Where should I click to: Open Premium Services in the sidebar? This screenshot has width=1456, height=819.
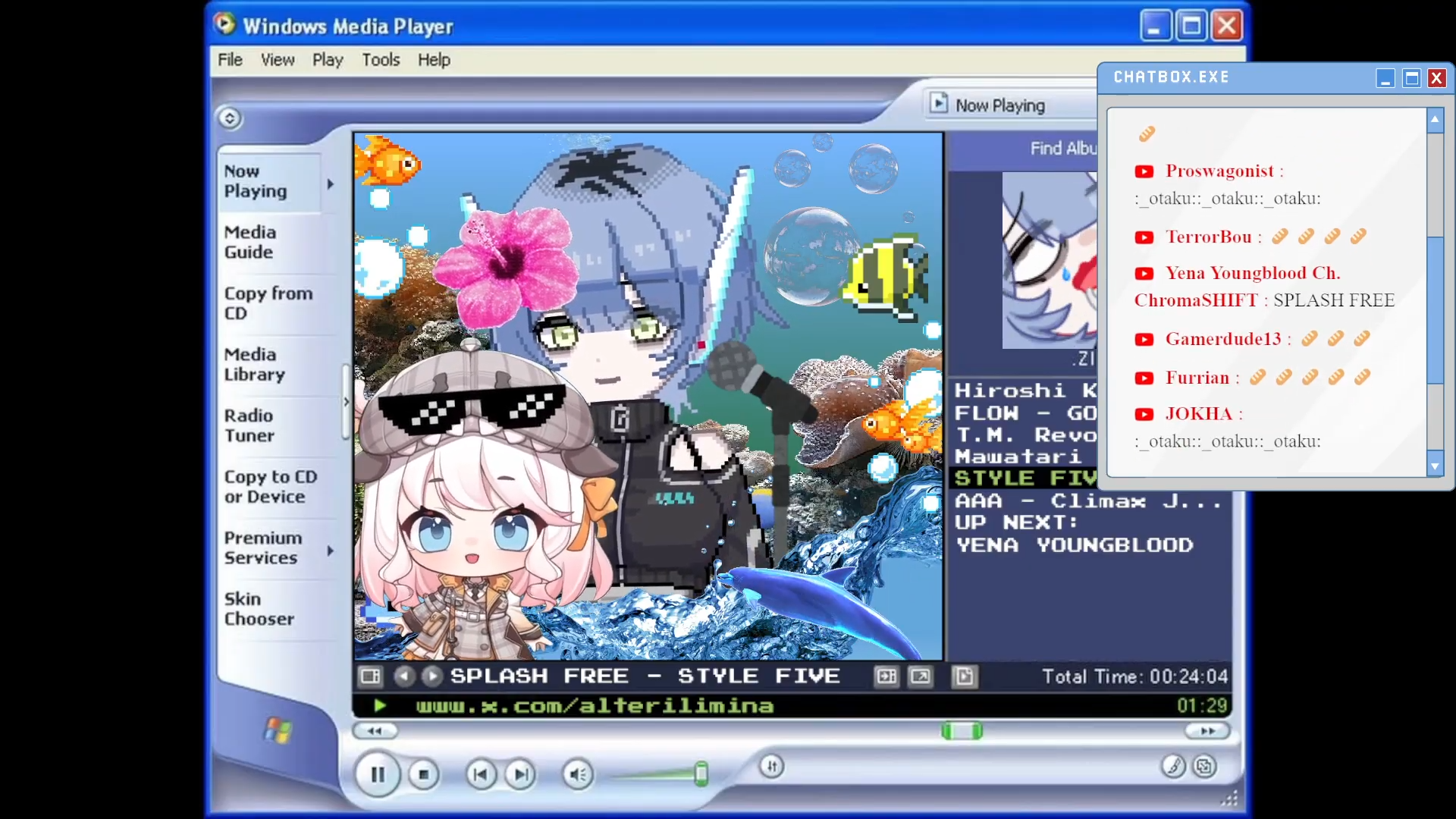tap(269, 548)
